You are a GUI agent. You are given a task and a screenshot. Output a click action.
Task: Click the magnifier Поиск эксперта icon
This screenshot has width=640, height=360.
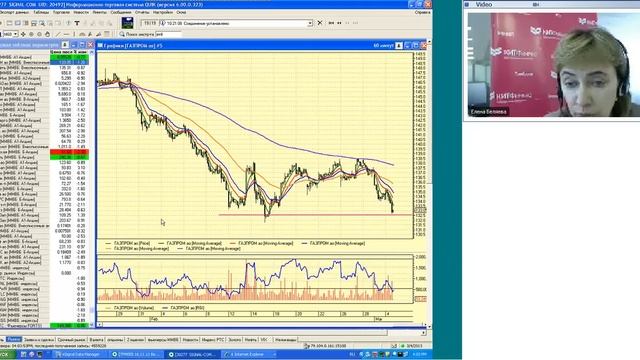122,34
